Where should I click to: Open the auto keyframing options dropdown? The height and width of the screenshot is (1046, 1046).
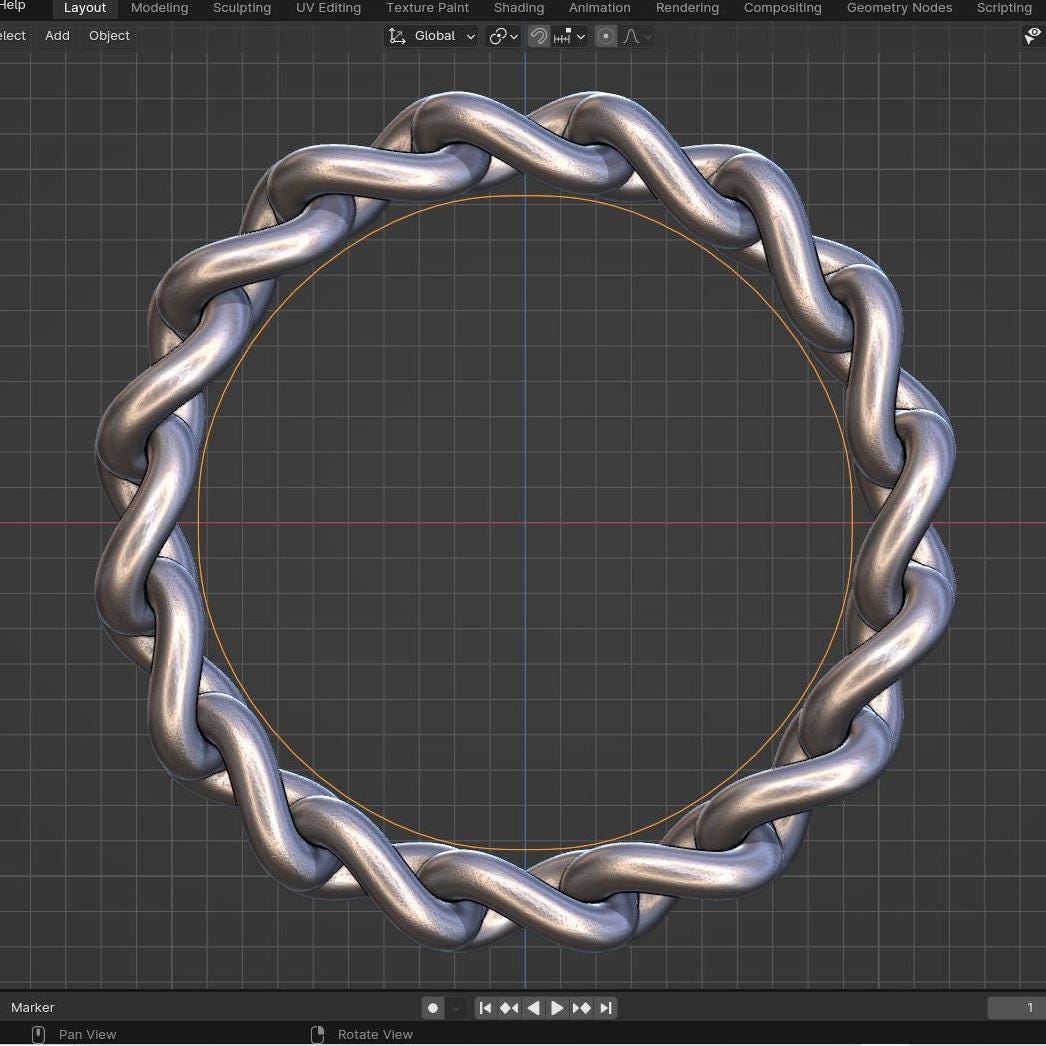[x=456, y=1008]
